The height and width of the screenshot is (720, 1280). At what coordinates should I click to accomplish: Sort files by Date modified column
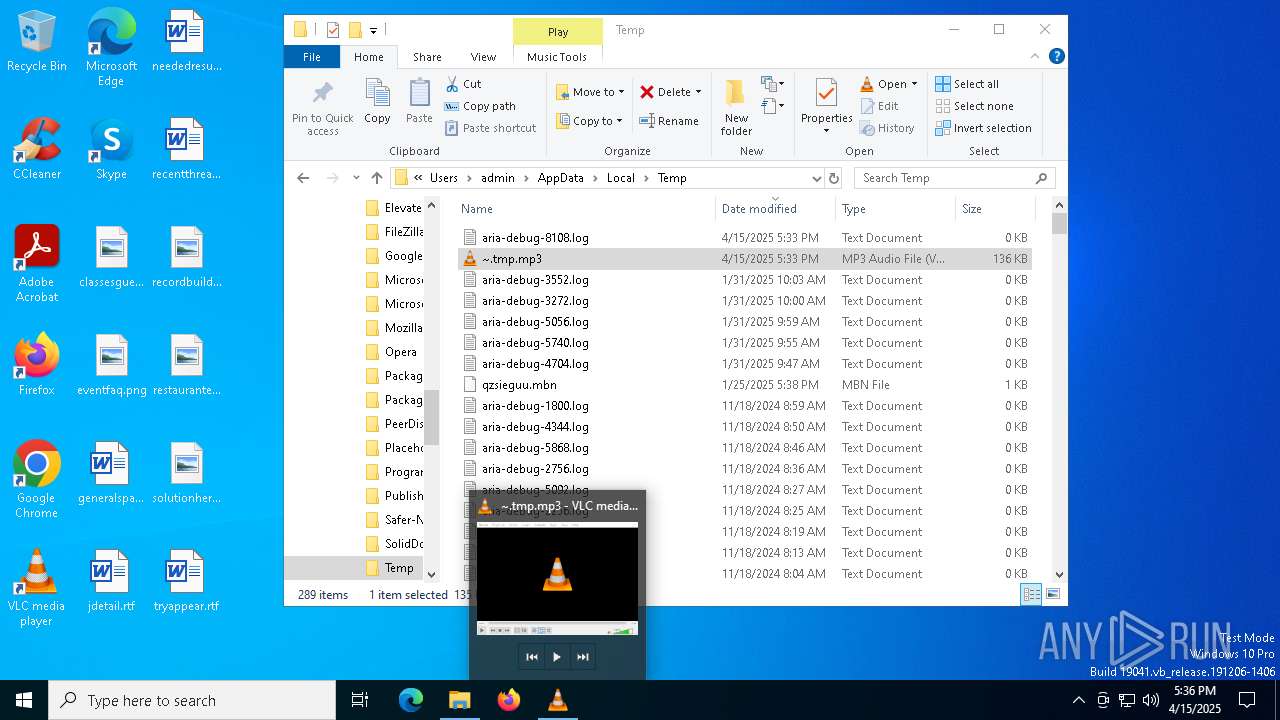775,208
